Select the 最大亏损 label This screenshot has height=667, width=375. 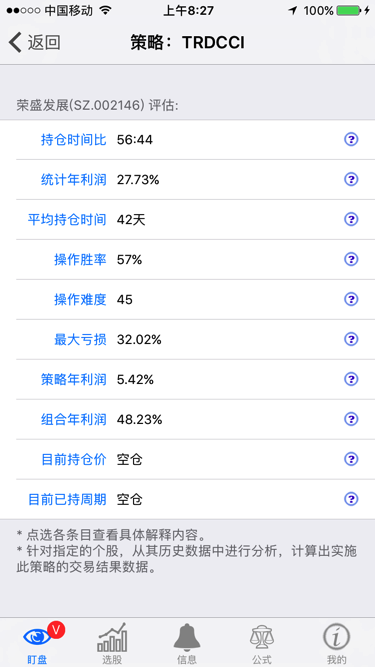tap(80, 339)
